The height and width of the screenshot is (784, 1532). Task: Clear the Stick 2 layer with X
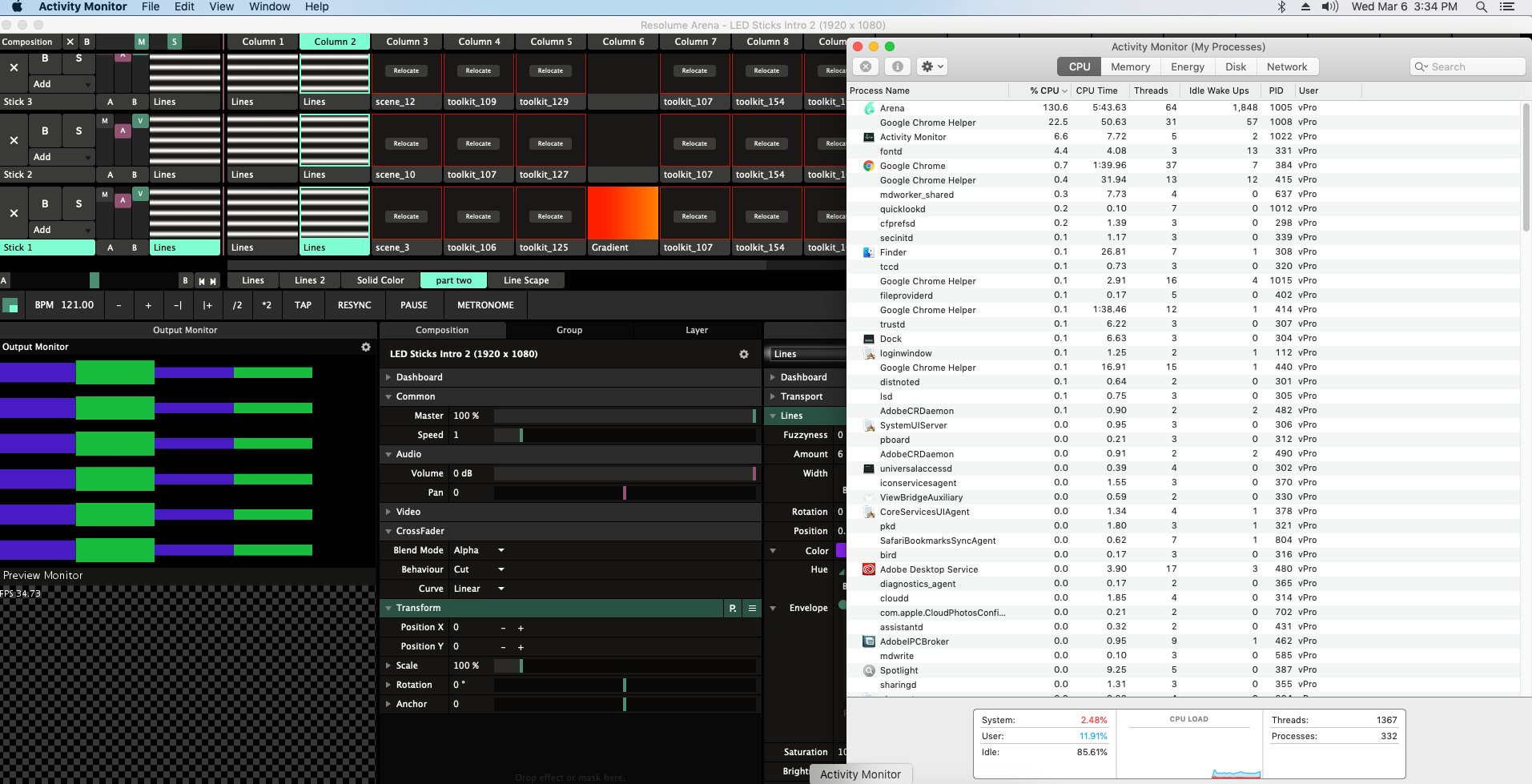pyautogui.click(x=14, y=140)
